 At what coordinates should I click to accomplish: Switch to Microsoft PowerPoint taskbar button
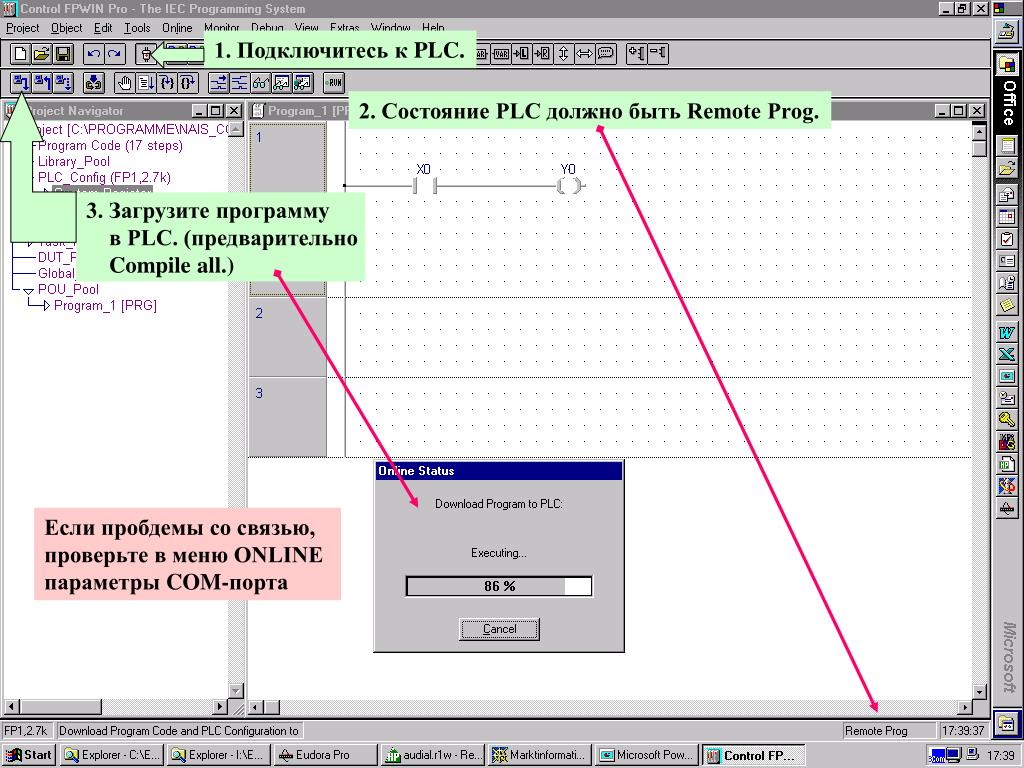click(x=647, y=755)
